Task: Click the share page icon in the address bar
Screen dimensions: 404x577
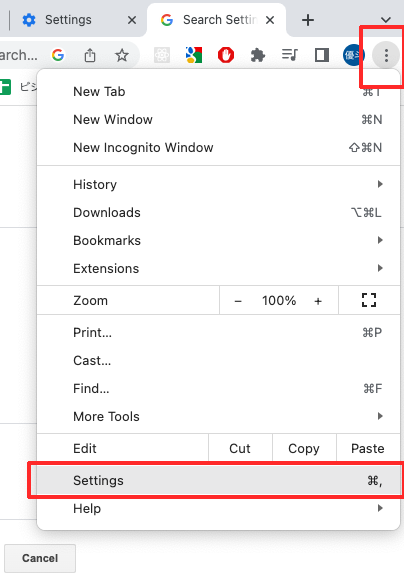Action: pyautogui.click(x=90, y=56)
